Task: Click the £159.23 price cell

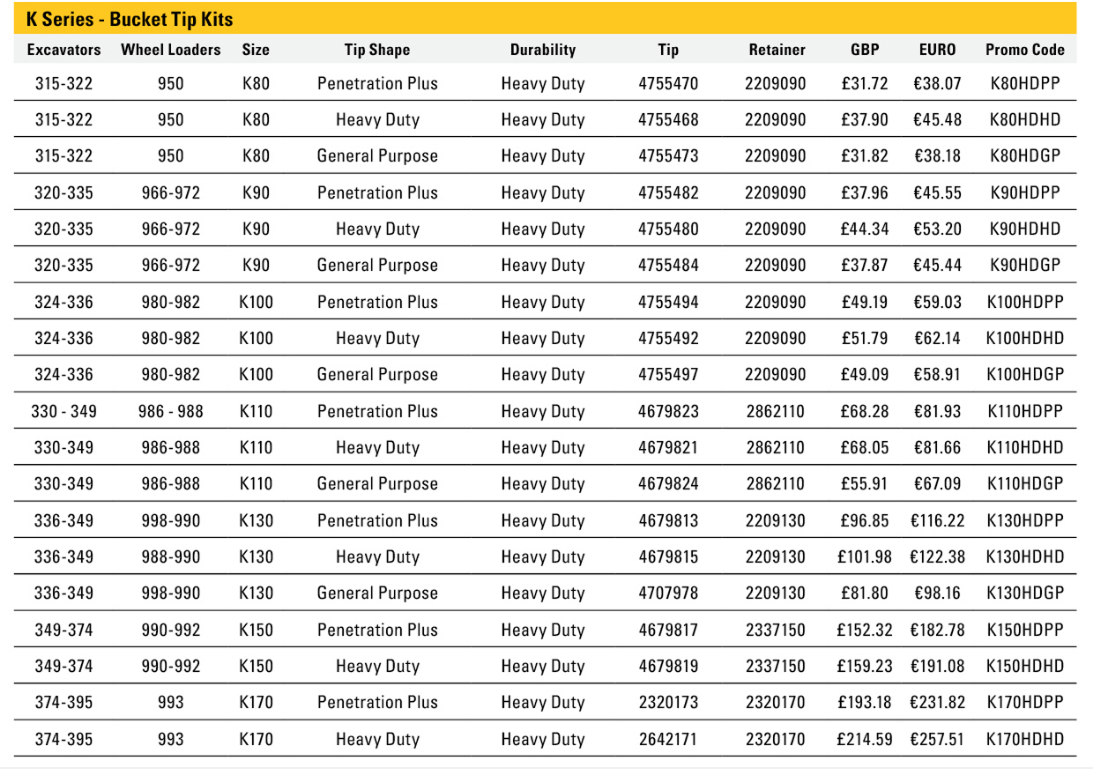Action: tap(864, 666)
